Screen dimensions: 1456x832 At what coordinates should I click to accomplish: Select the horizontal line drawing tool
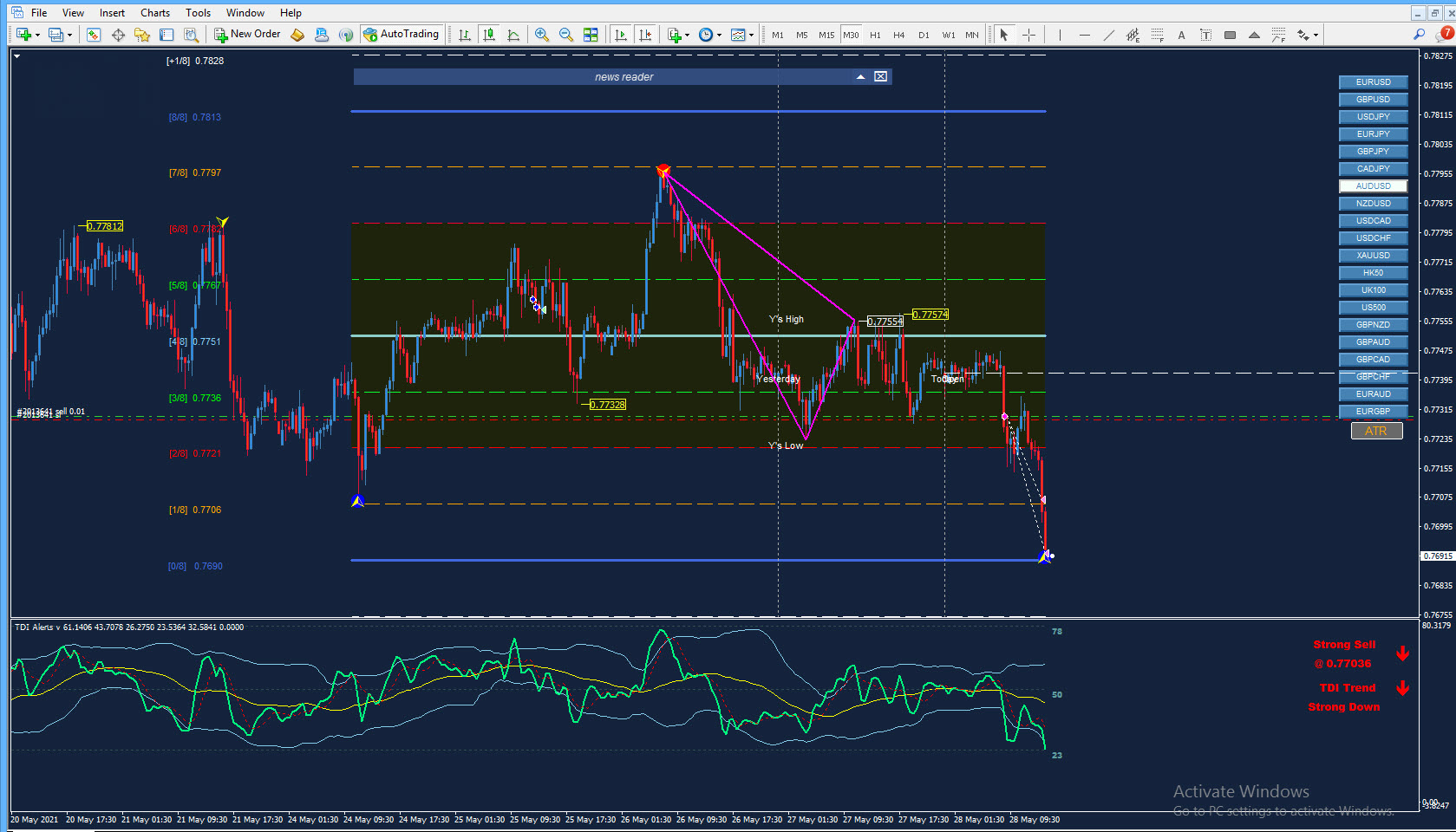[x=1084, y=35]
